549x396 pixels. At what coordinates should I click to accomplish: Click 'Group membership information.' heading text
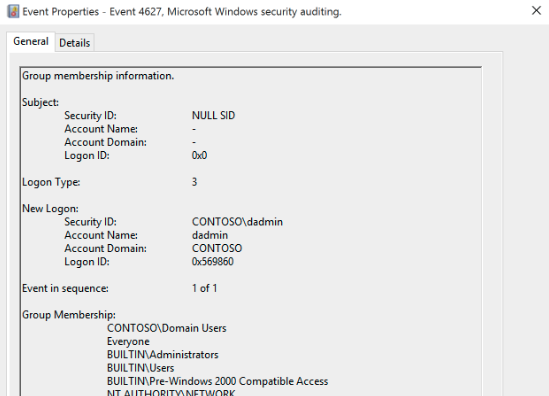coord(98,76)
